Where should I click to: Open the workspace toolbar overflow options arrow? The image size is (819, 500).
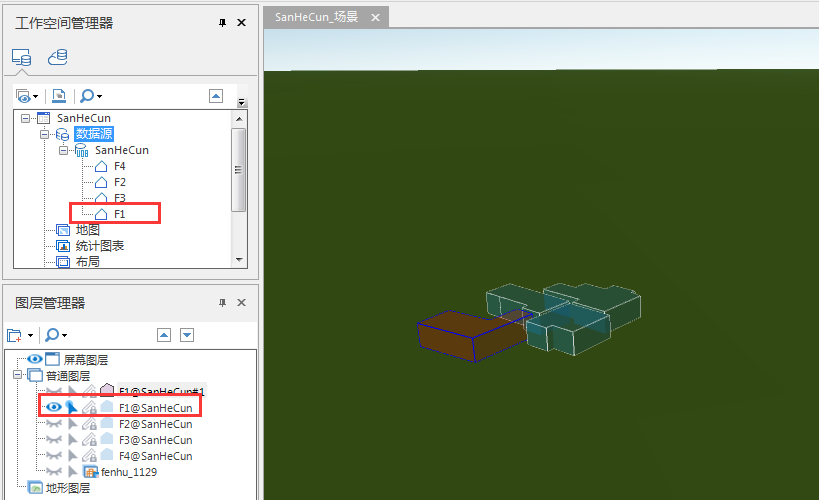tap(241, 102)
